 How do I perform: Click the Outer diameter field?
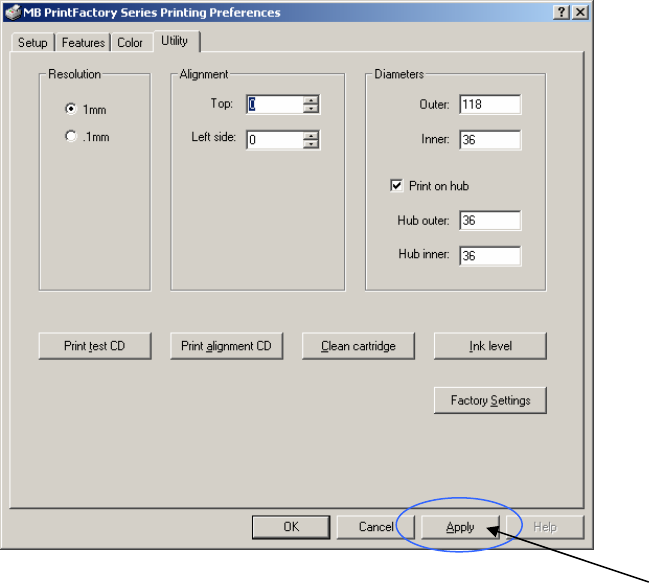(x=490, y=104)
